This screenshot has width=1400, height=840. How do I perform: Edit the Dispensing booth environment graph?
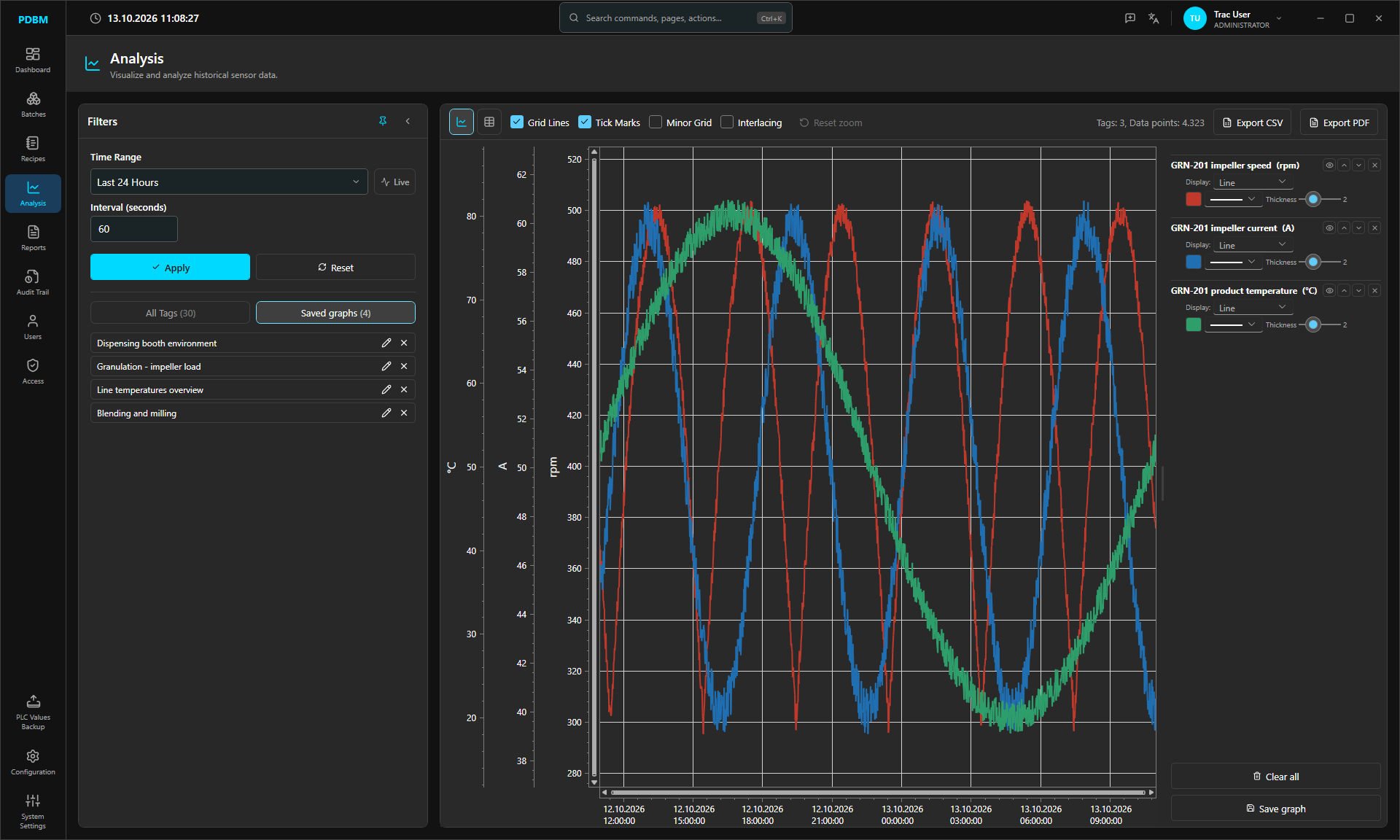386,343
